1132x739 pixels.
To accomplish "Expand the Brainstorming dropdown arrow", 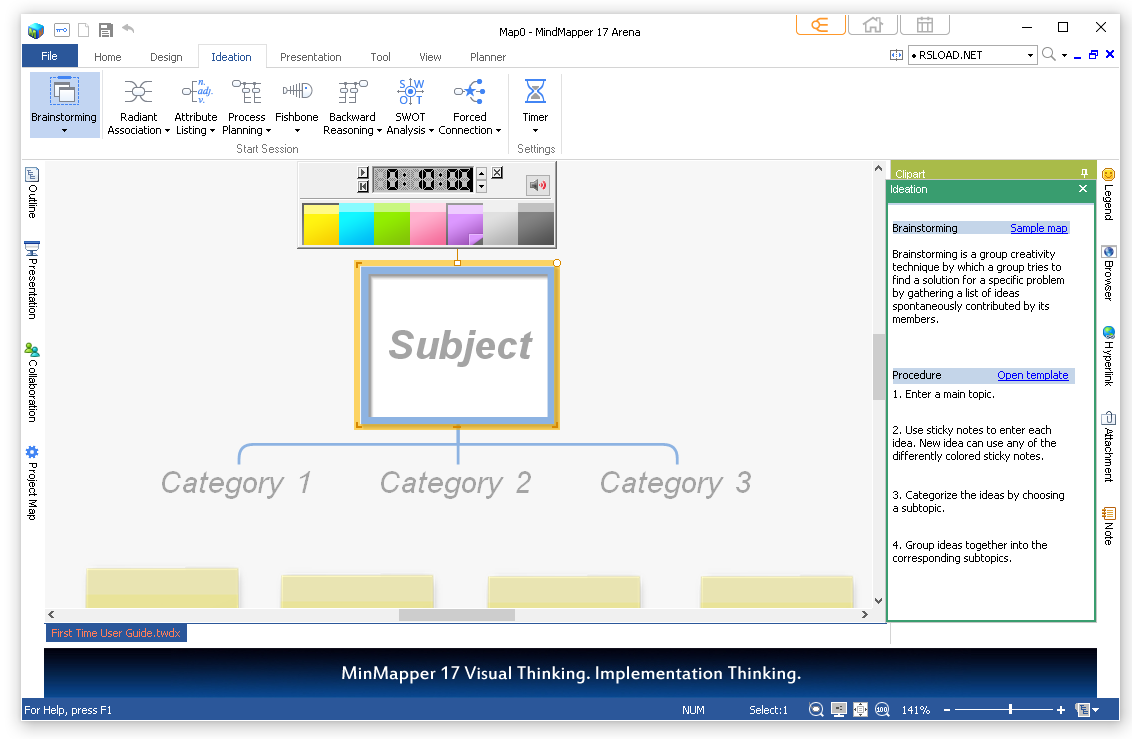I will (64, 131).
